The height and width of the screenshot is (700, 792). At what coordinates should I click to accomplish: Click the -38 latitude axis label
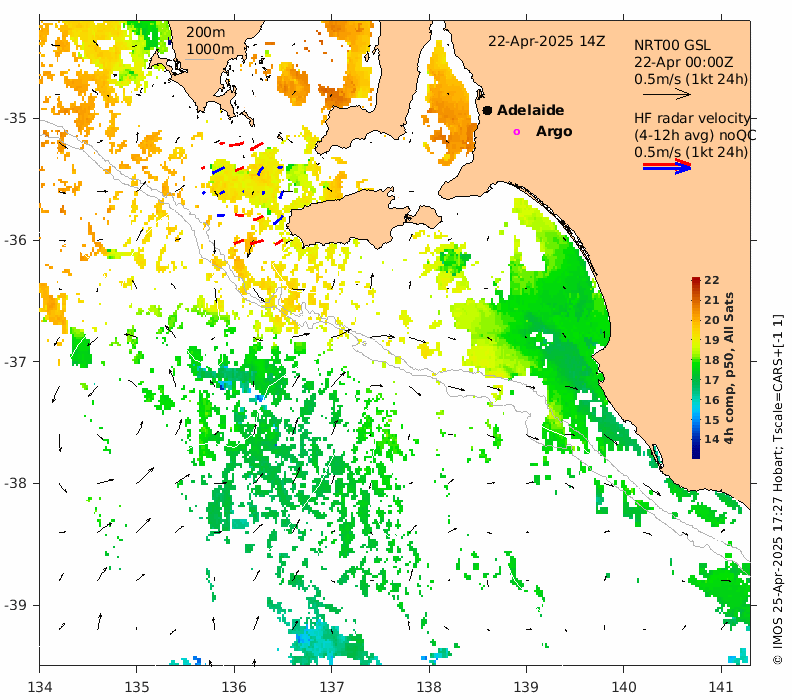click(x=15, y=483)
